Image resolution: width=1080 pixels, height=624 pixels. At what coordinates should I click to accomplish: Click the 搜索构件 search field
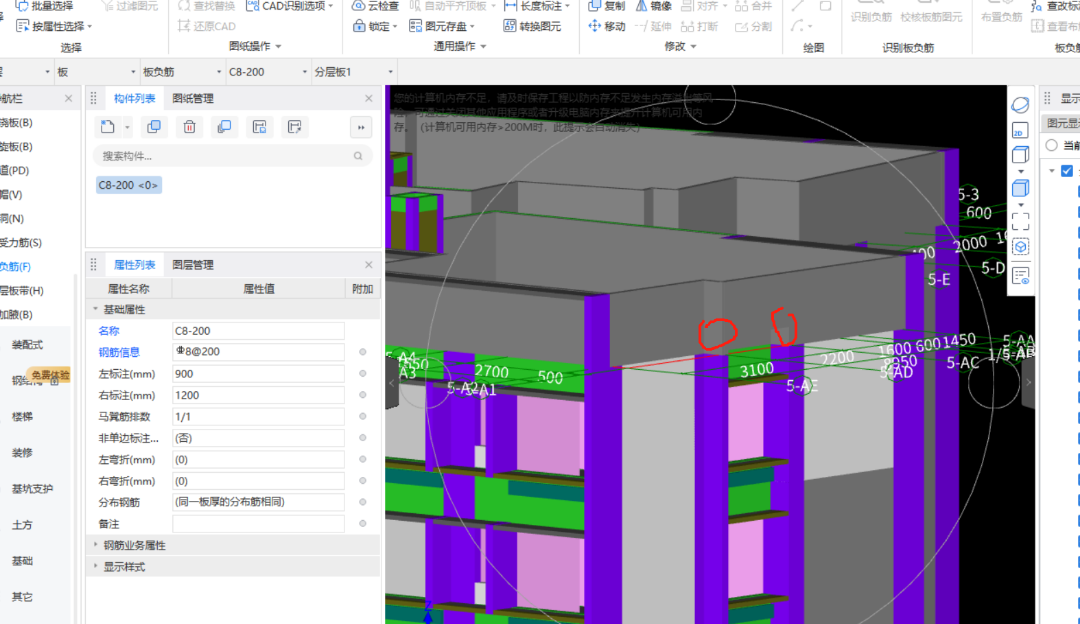[233, 156]
